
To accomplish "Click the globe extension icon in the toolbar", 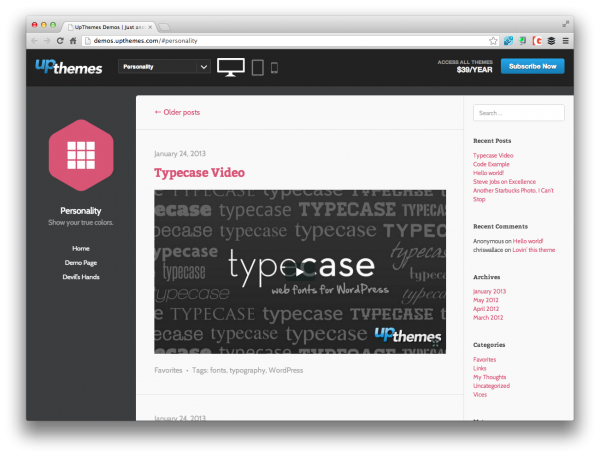I will [x=508, y=41].
